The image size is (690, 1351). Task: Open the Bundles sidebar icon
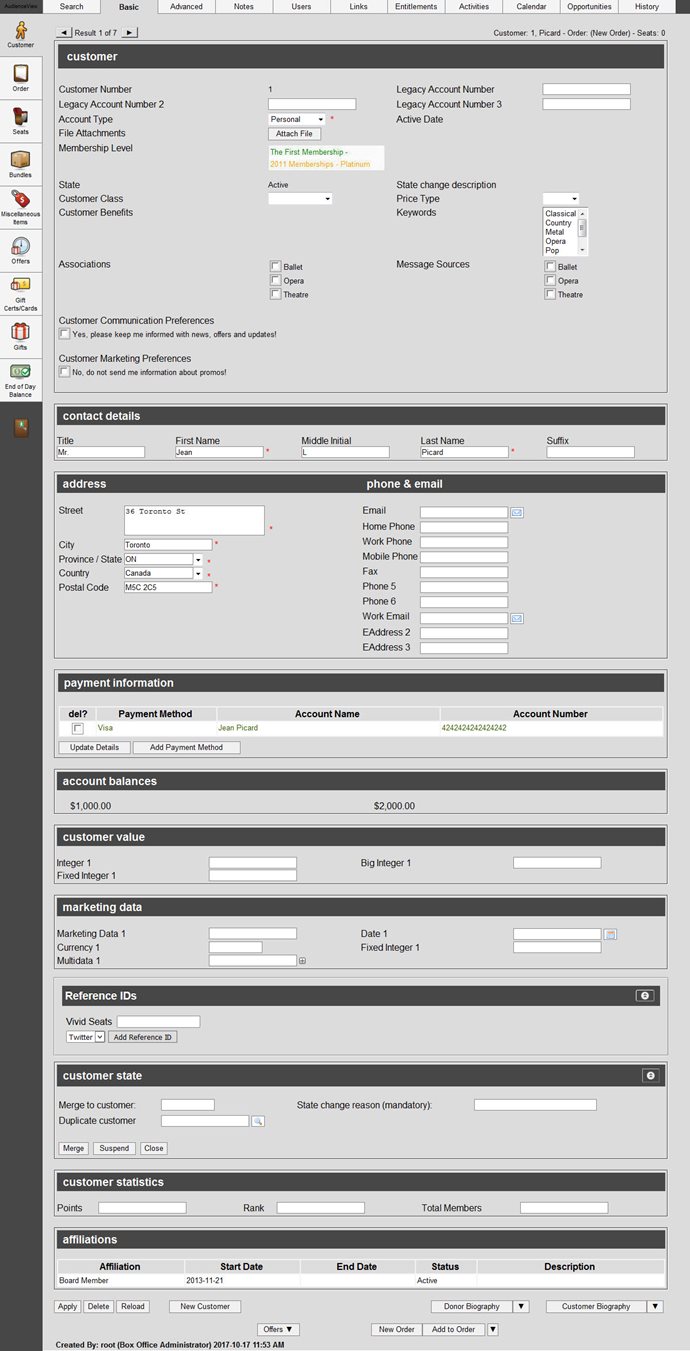(x=20, y=164)
